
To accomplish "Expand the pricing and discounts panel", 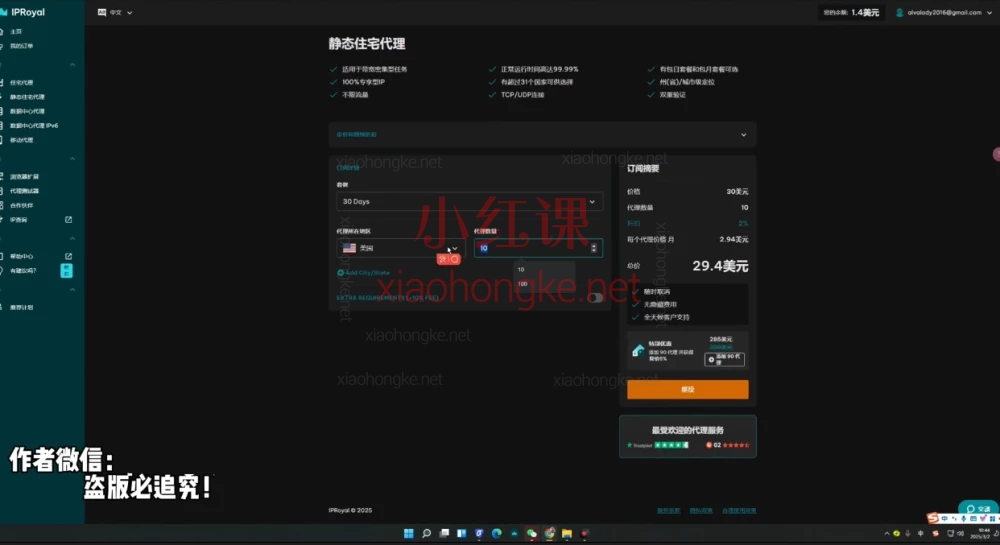I will pyautogui.click(x=542, y=134).
